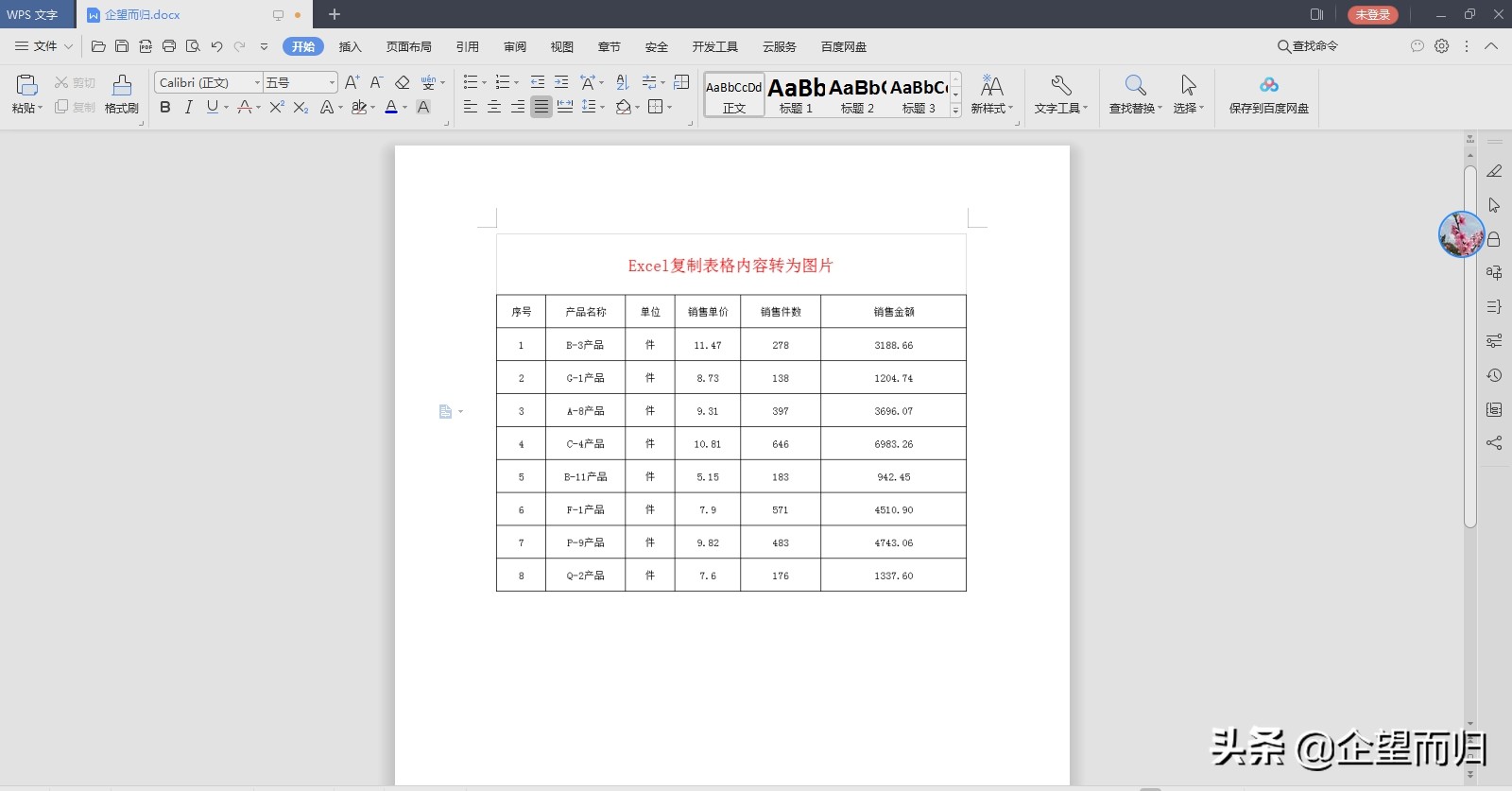1512x791 pixels.
Task: Toggle bold formatting
Action: (x=165, y=108)
